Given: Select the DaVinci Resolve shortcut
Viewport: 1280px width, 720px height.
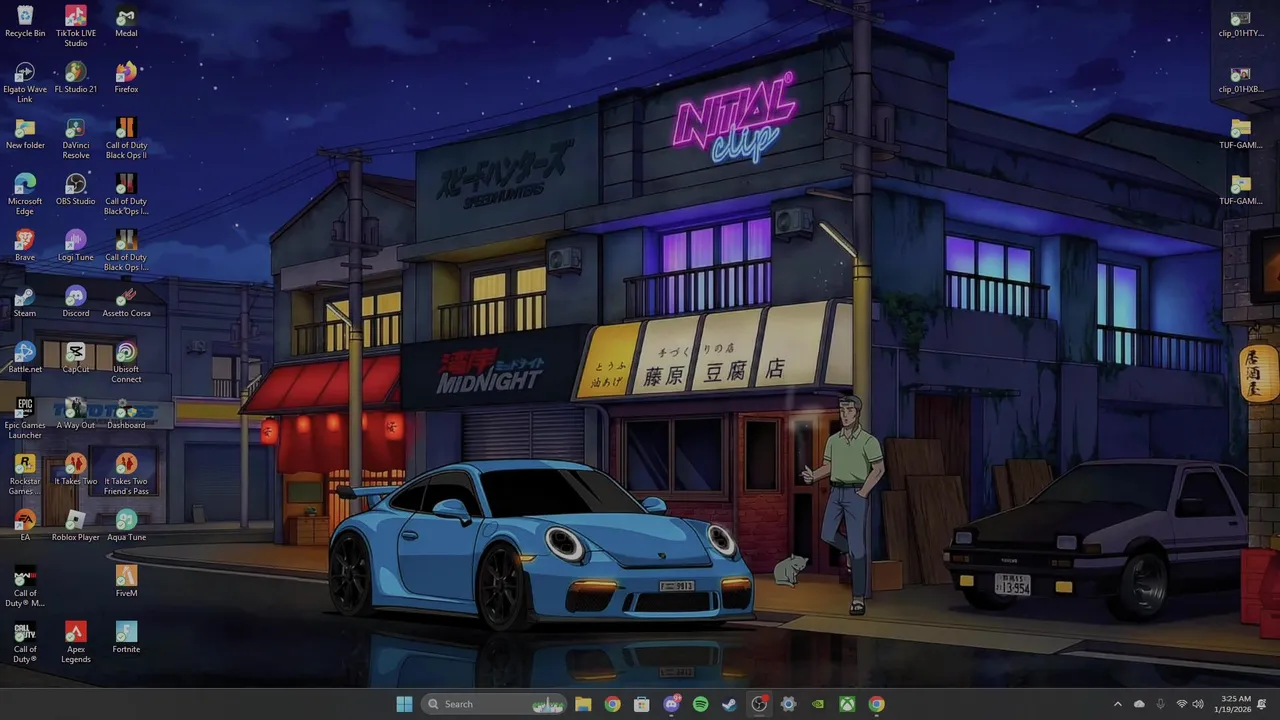Looking at the screenshot, I should tap(76, 139).
